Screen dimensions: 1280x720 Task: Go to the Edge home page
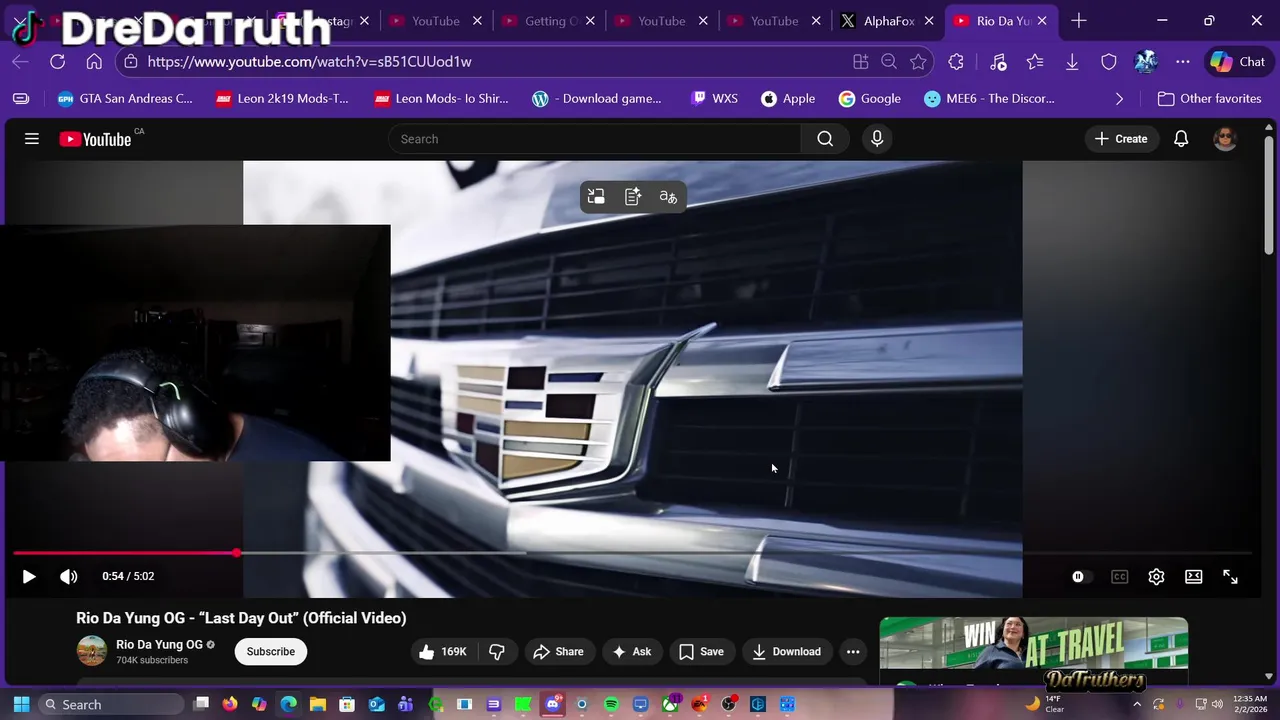[x=94, y=62]
